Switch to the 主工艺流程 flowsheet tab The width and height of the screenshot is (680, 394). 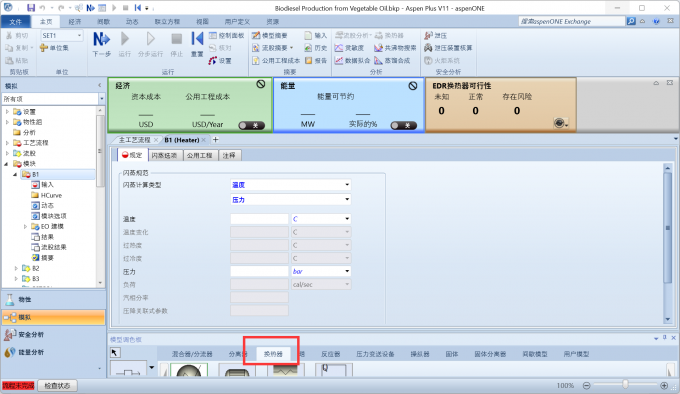pos(134,140)
